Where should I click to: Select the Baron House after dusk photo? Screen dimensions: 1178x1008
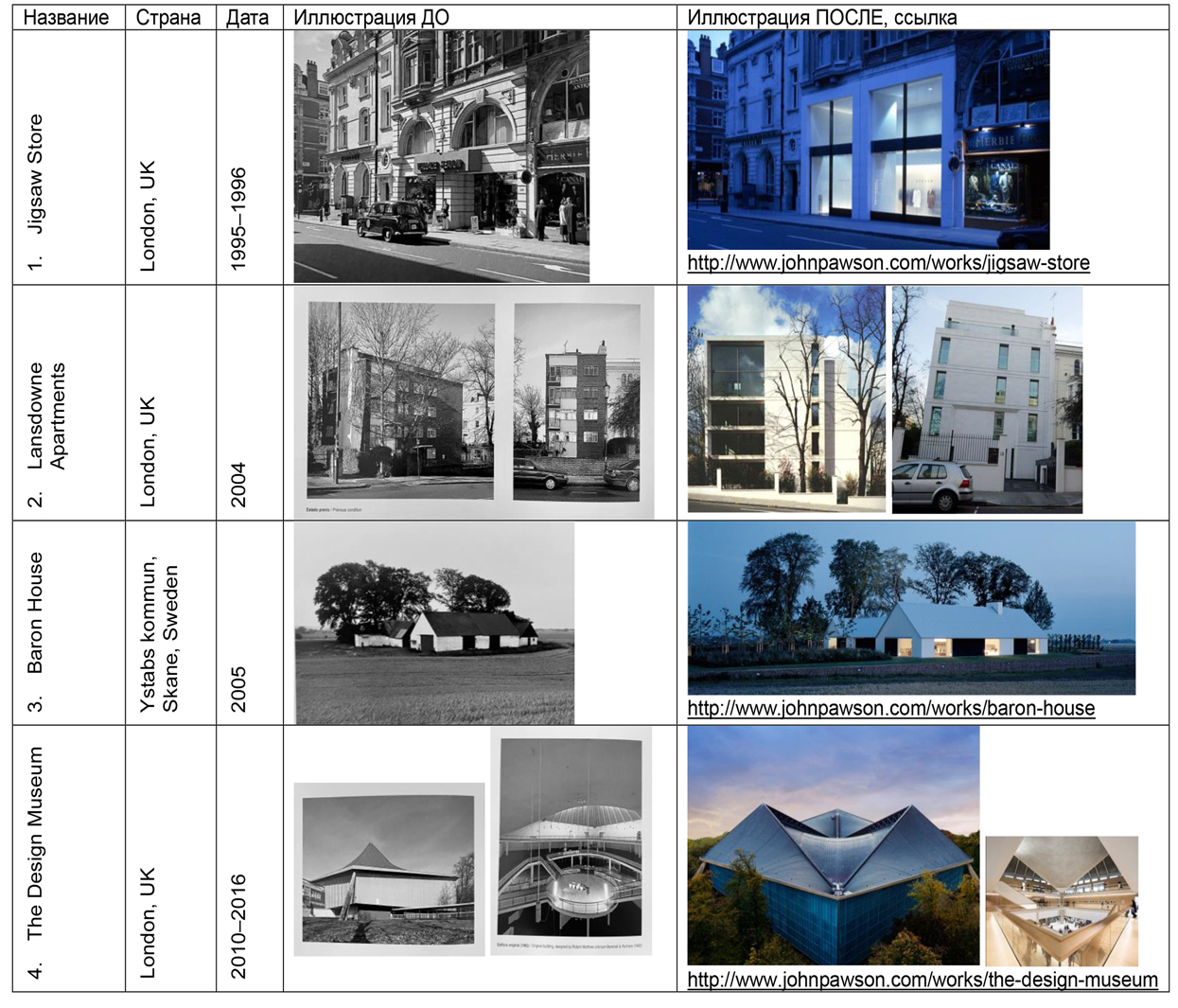(911, 608)
